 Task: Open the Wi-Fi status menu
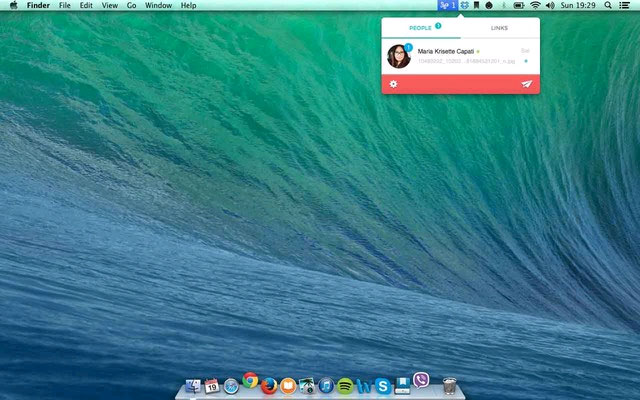click(535, 5)
